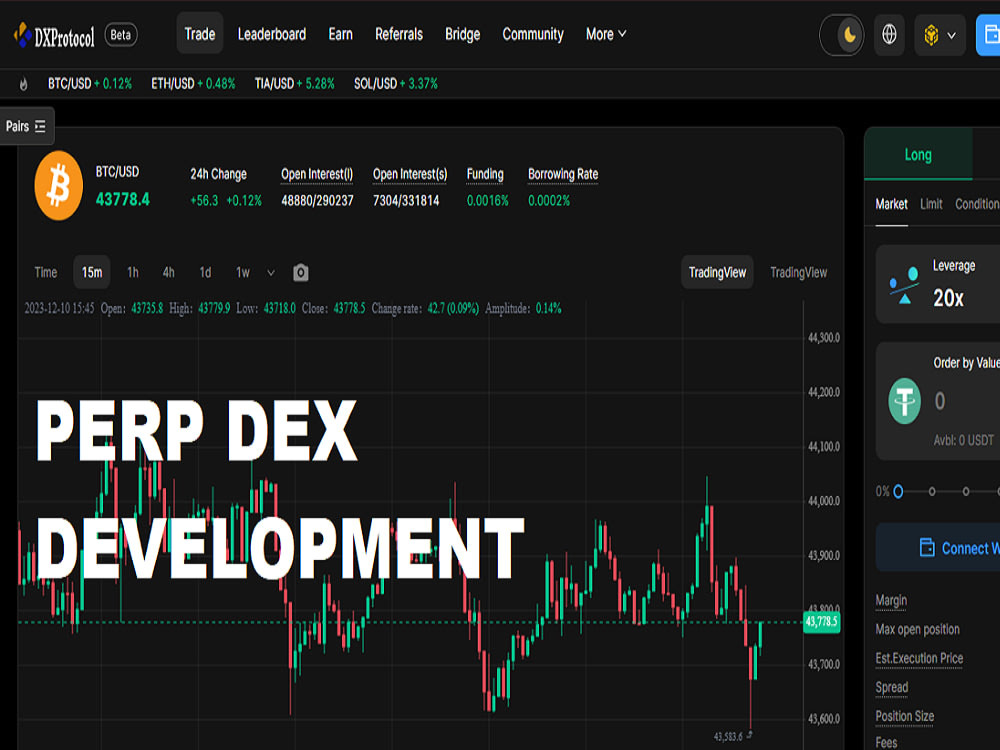Viewport: 1000px width, 750px height.
Task: Expand the BNB network selector
Action: (x=940, y=35)
